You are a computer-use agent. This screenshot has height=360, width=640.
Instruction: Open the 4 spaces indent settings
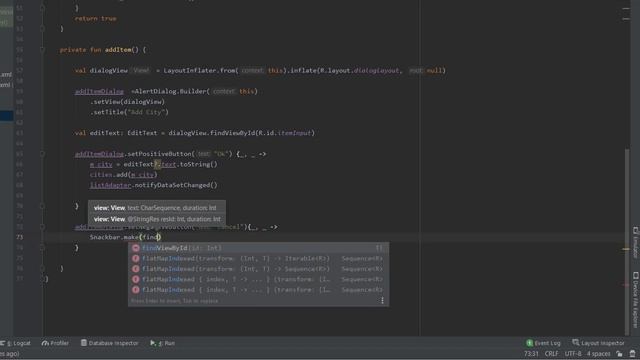click(x=598, y=354)
